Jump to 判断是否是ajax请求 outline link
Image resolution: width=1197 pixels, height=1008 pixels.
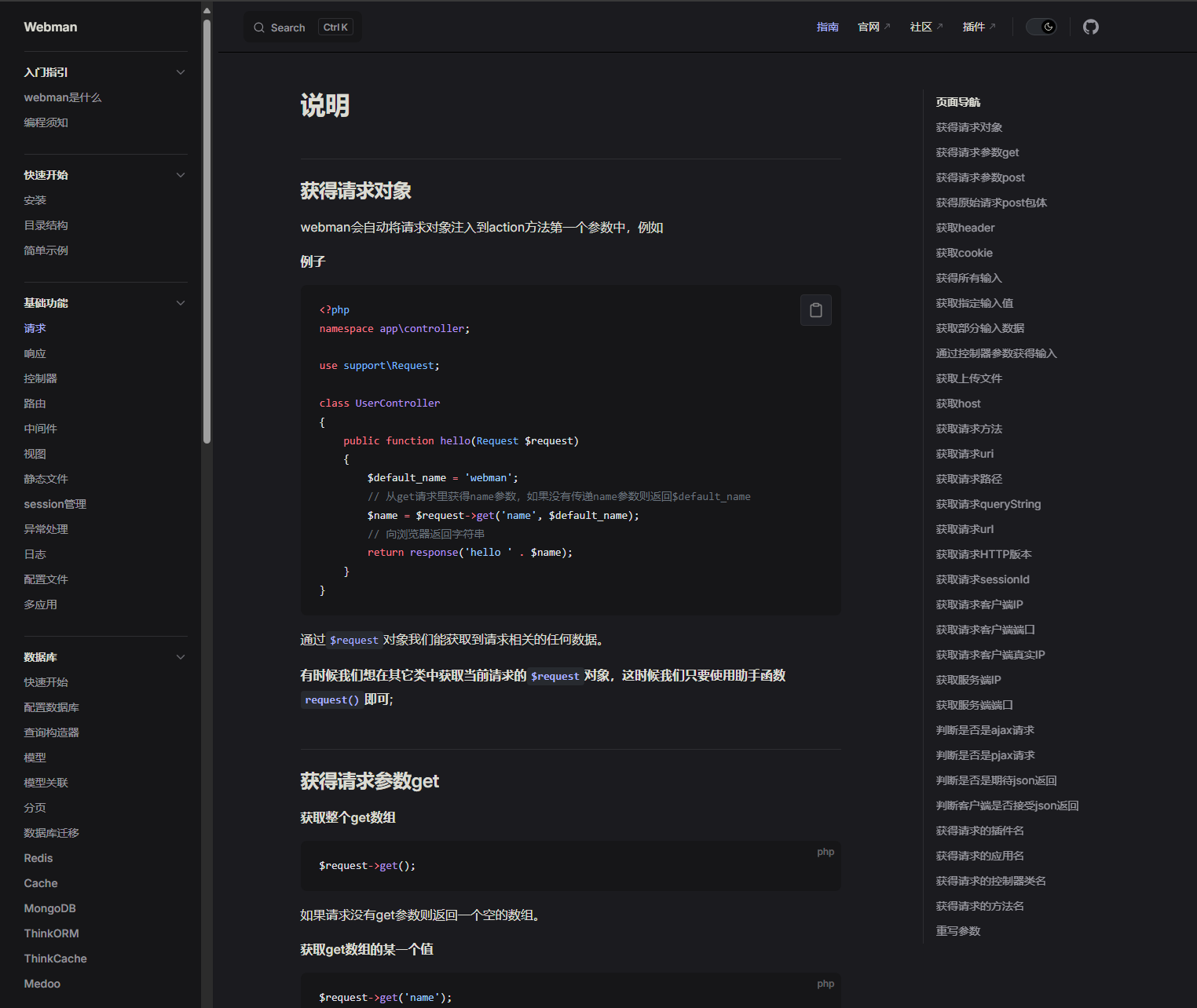(985, 730)
